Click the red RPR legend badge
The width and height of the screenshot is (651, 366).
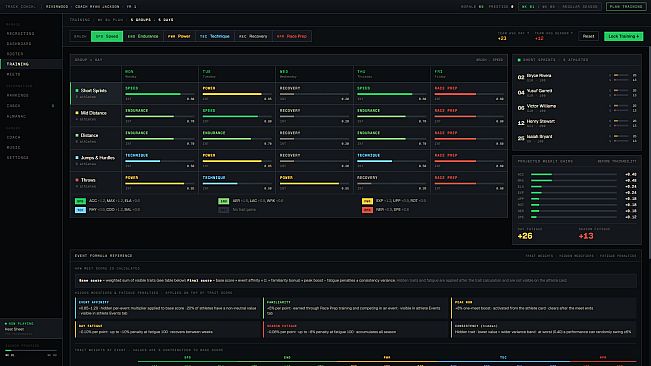tap(367, 210)
